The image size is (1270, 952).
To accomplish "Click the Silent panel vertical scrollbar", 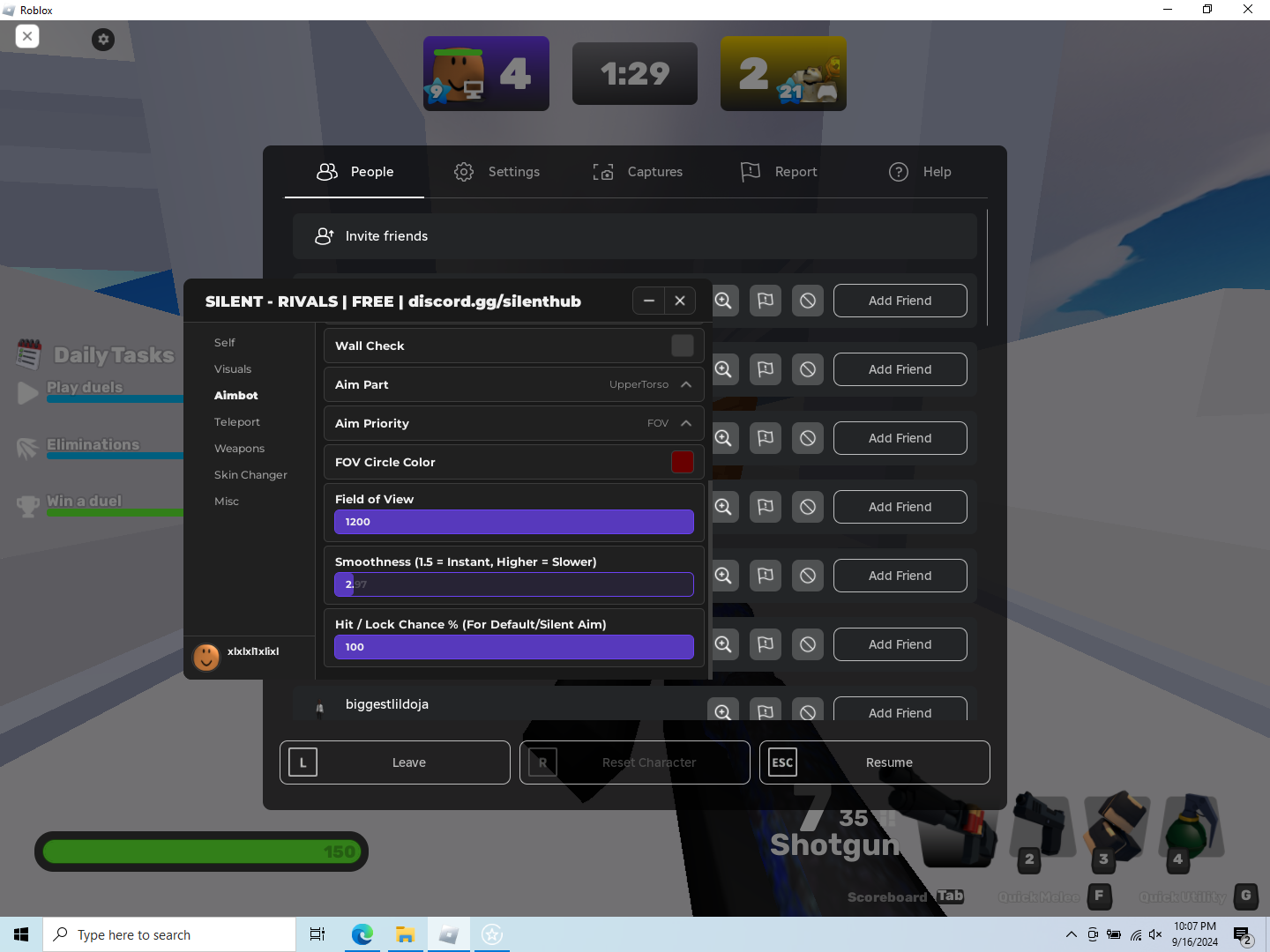I will pos(710,580).
